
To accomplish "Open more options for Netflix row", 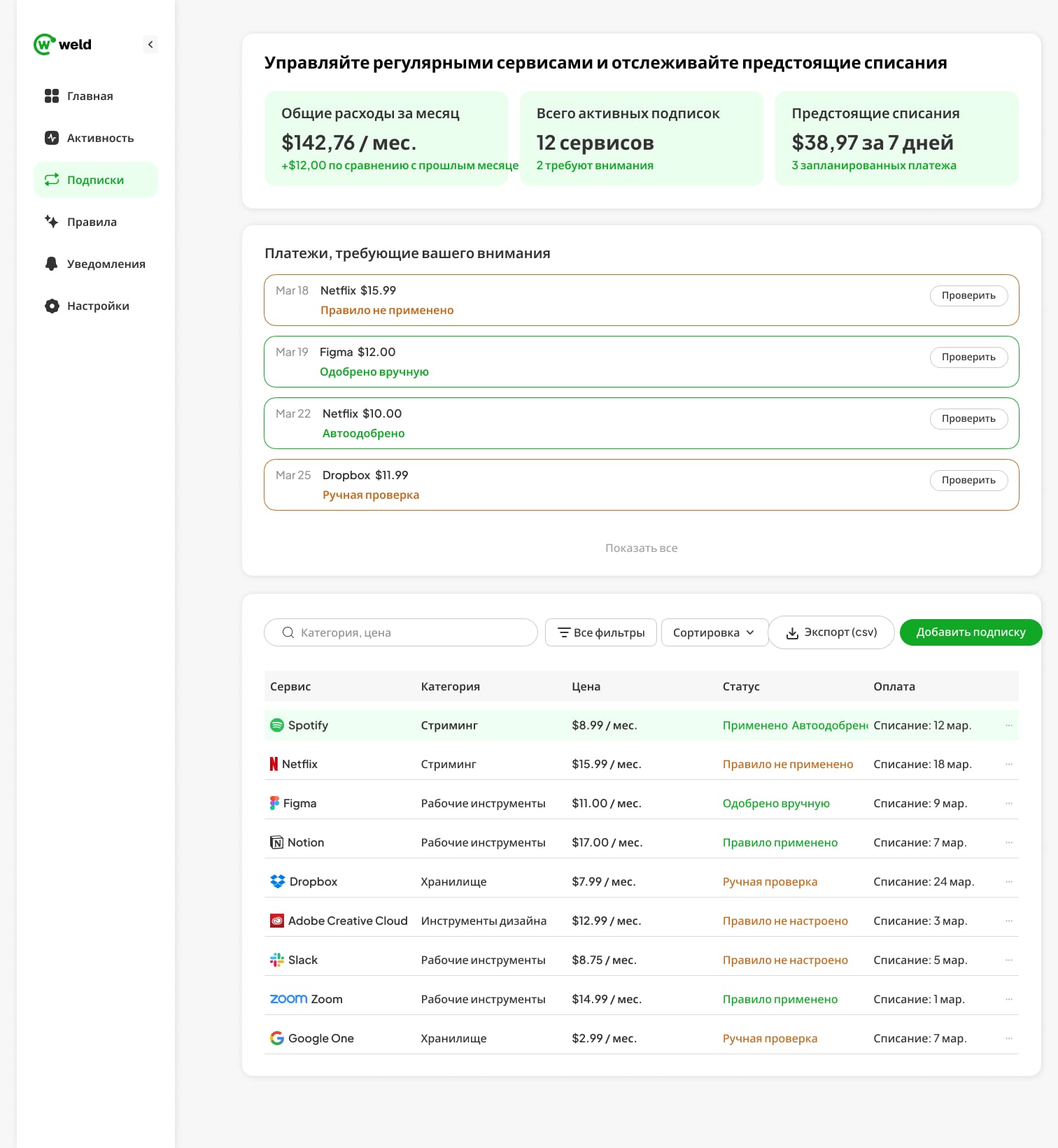I will [x=1008, y=765].
